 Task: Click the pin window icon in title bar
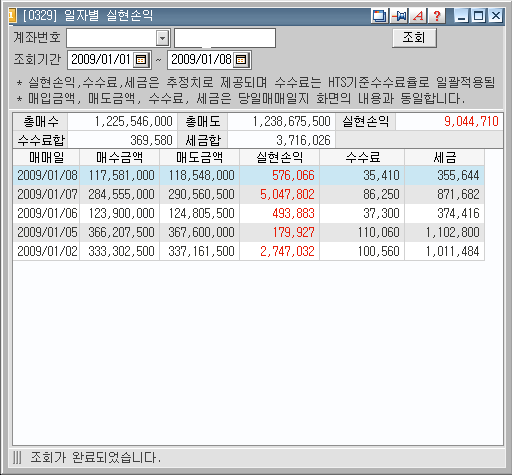pyautogui.click(x=399, y=16)
